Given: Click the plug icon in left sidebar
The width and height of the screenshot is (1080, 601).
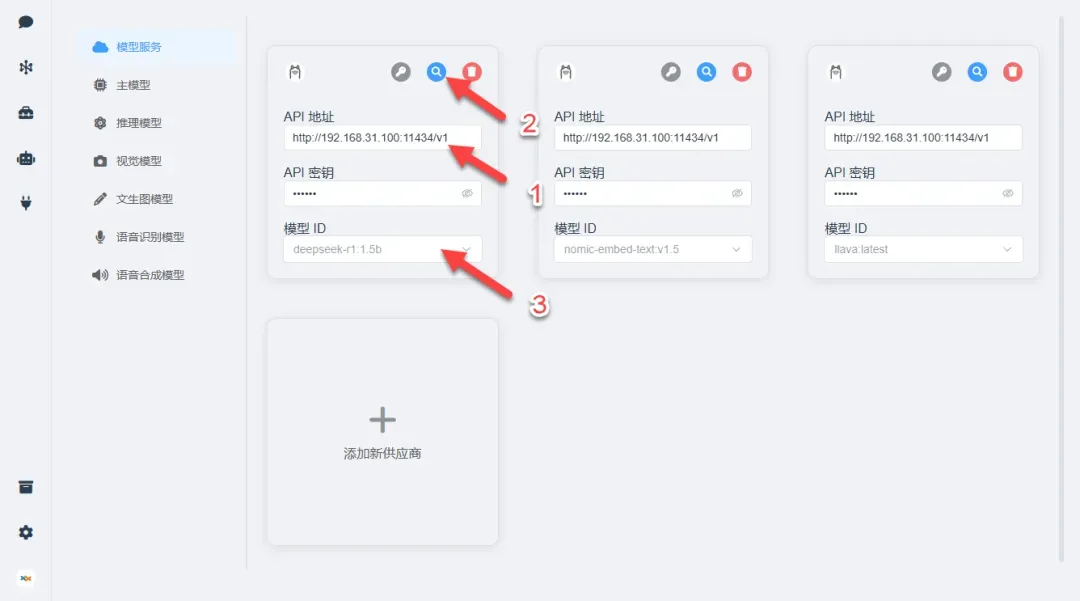Looking at the screenshot, I should (25, 203).
